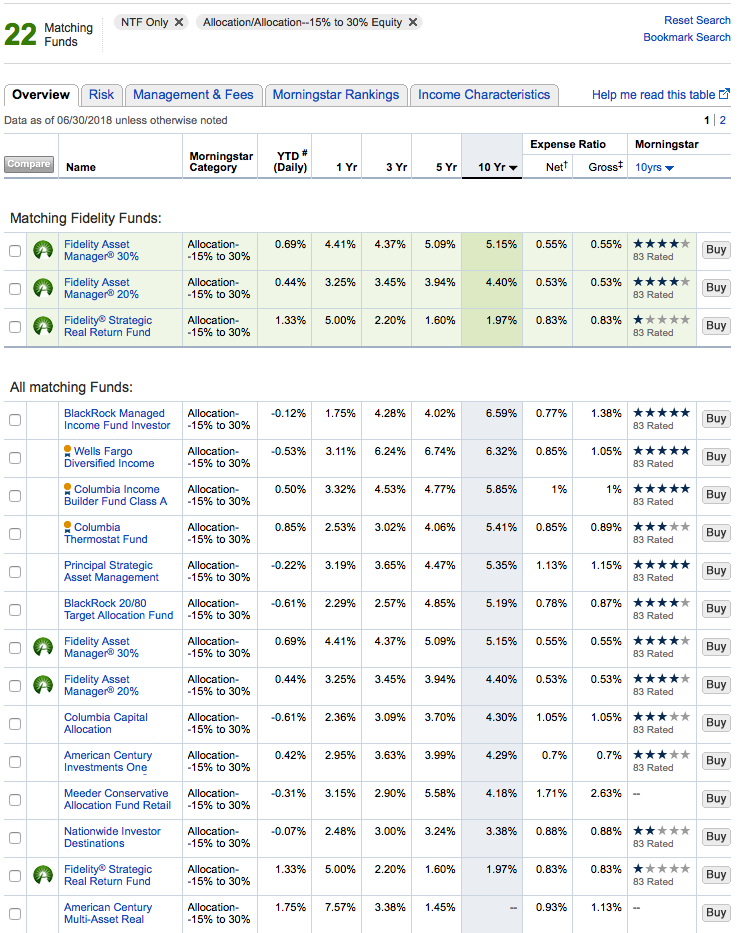
Task: Click Bookmark Search link
Action: click(x=687, y=37)
